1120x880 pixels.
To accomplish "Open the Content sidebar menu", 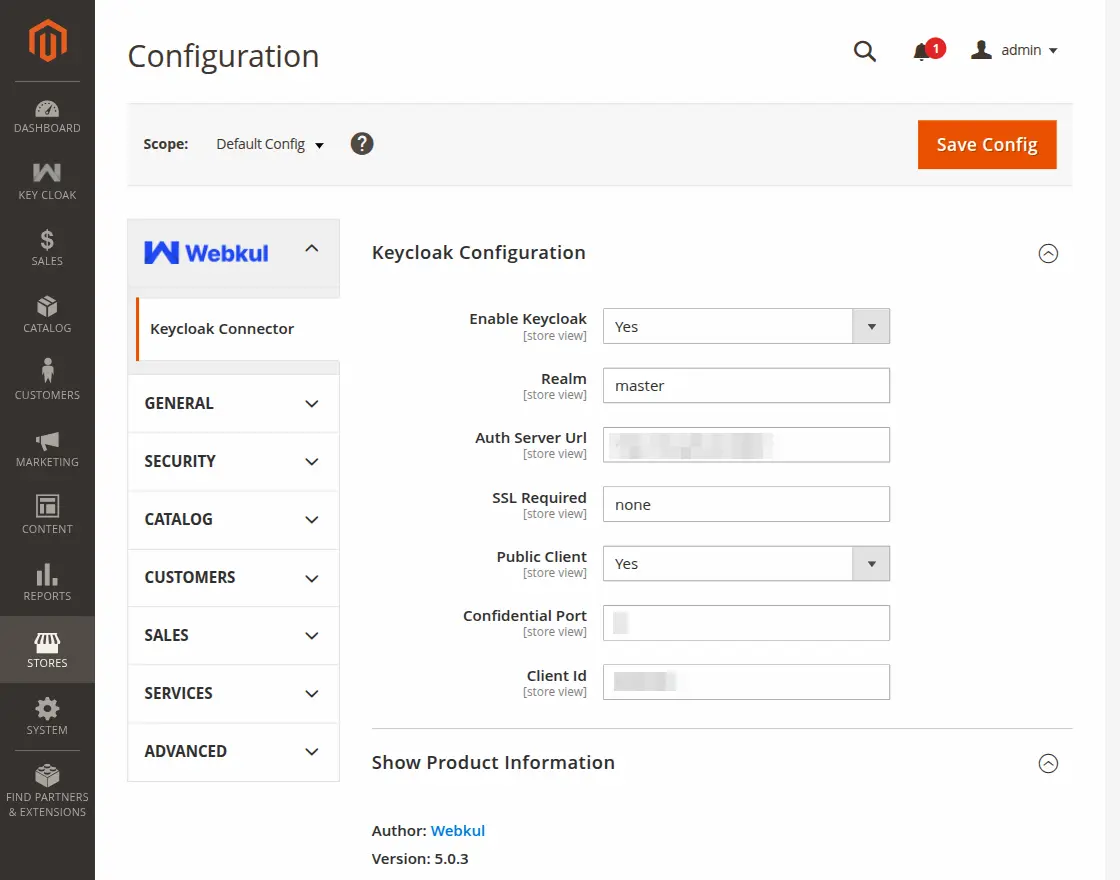I will click(x=47, y=516).
